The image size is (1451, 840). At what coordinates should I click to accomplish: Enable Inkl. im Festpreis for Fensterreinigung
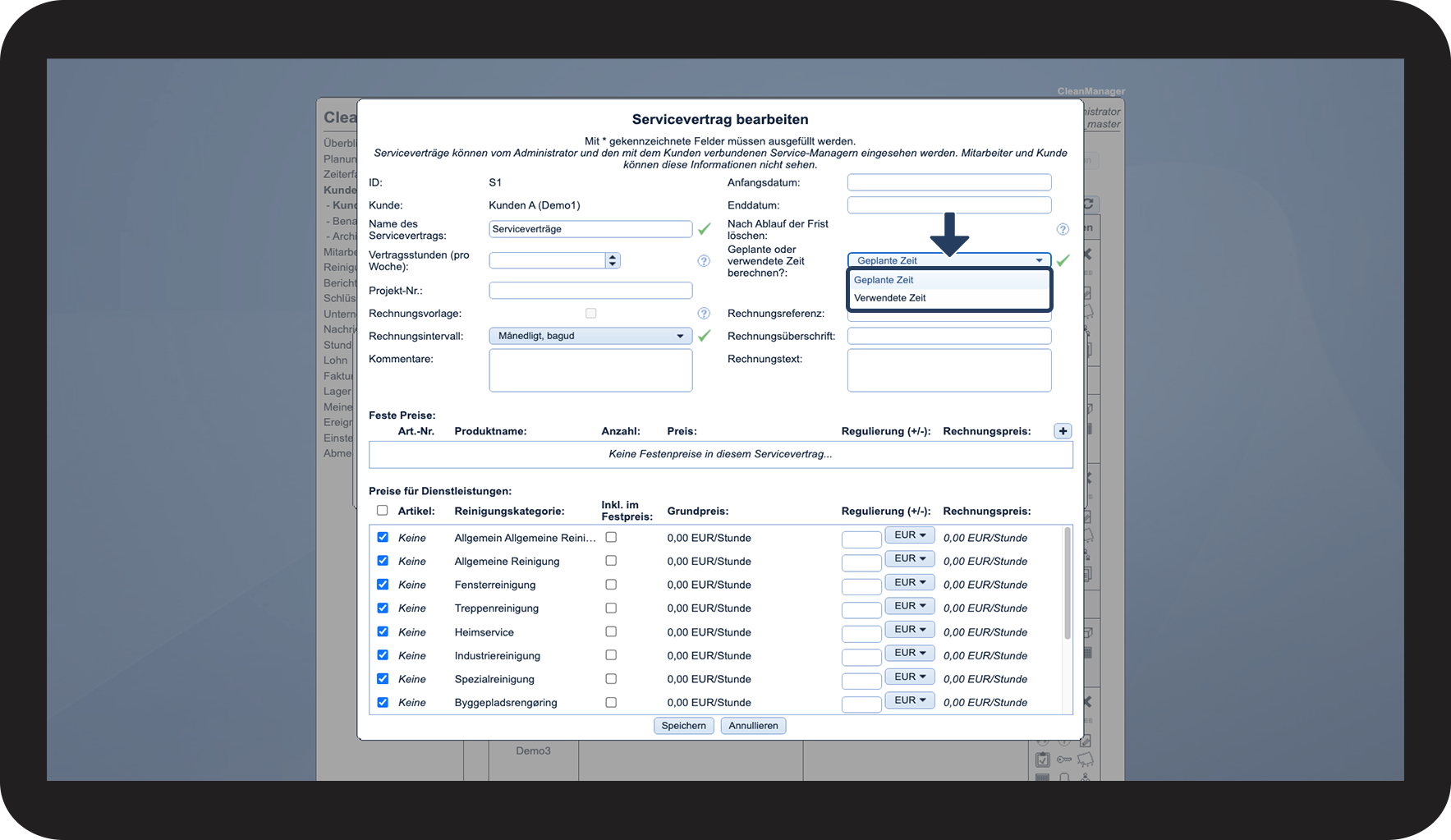coord(611,585)
